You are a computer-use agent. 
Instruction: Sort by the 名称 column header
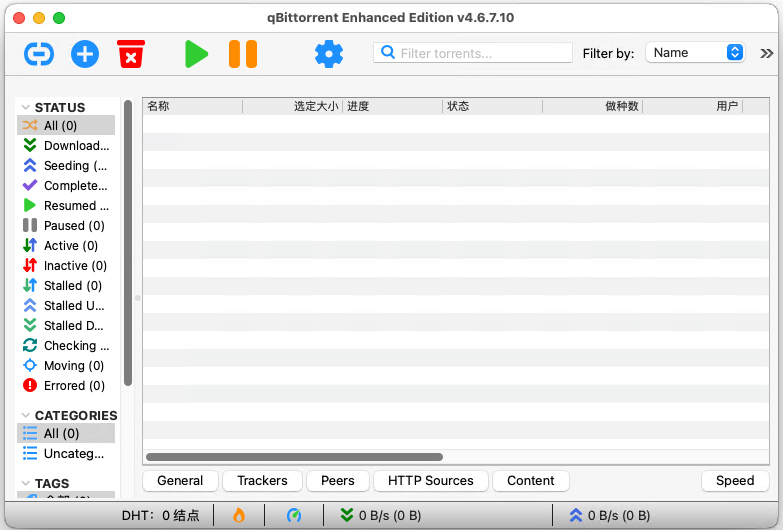(193, 106)
